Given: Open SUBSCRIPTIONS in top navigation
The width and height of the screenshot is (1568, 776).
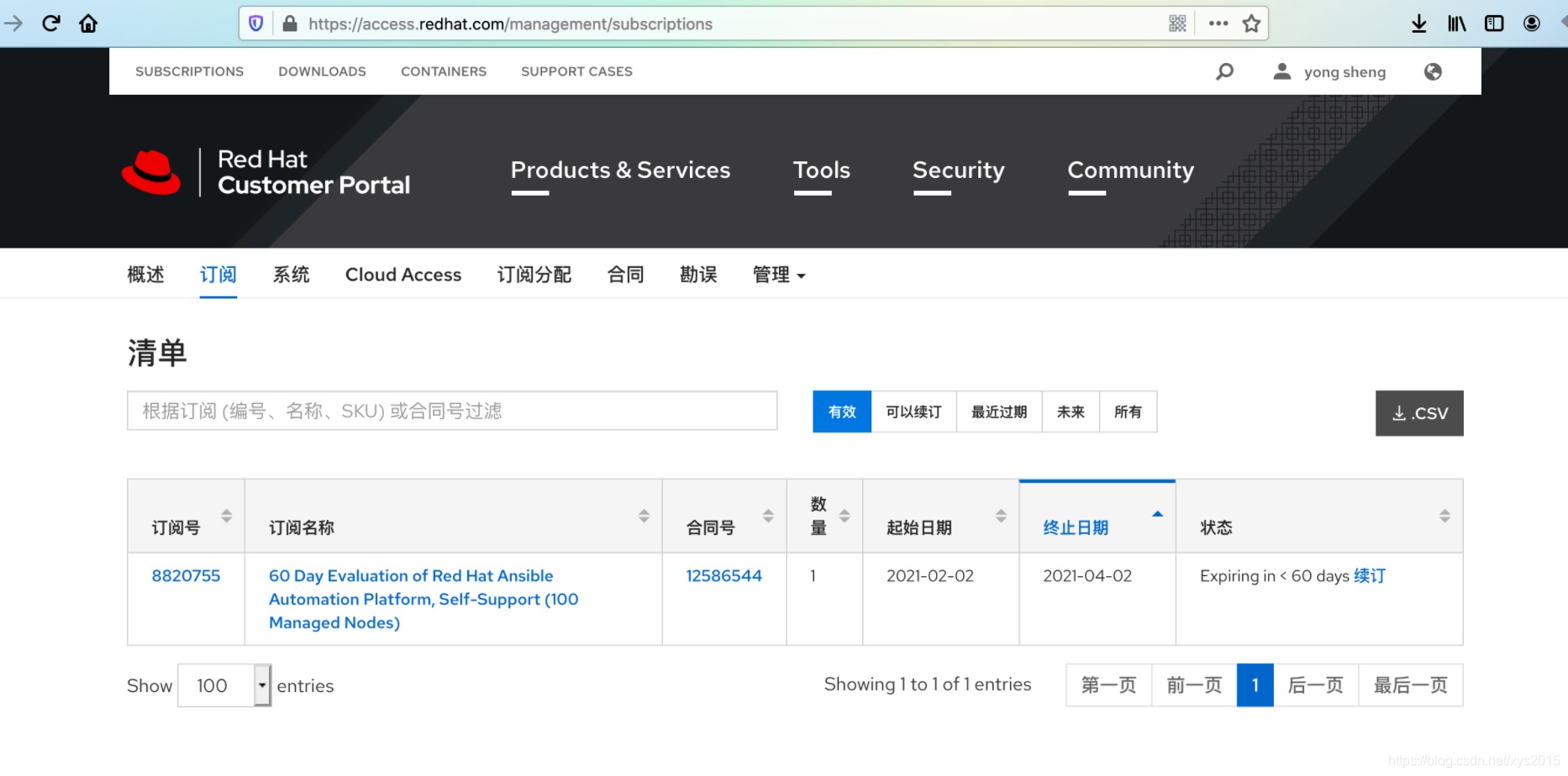Looking at the screenshot, I should (x=189, y=71).
